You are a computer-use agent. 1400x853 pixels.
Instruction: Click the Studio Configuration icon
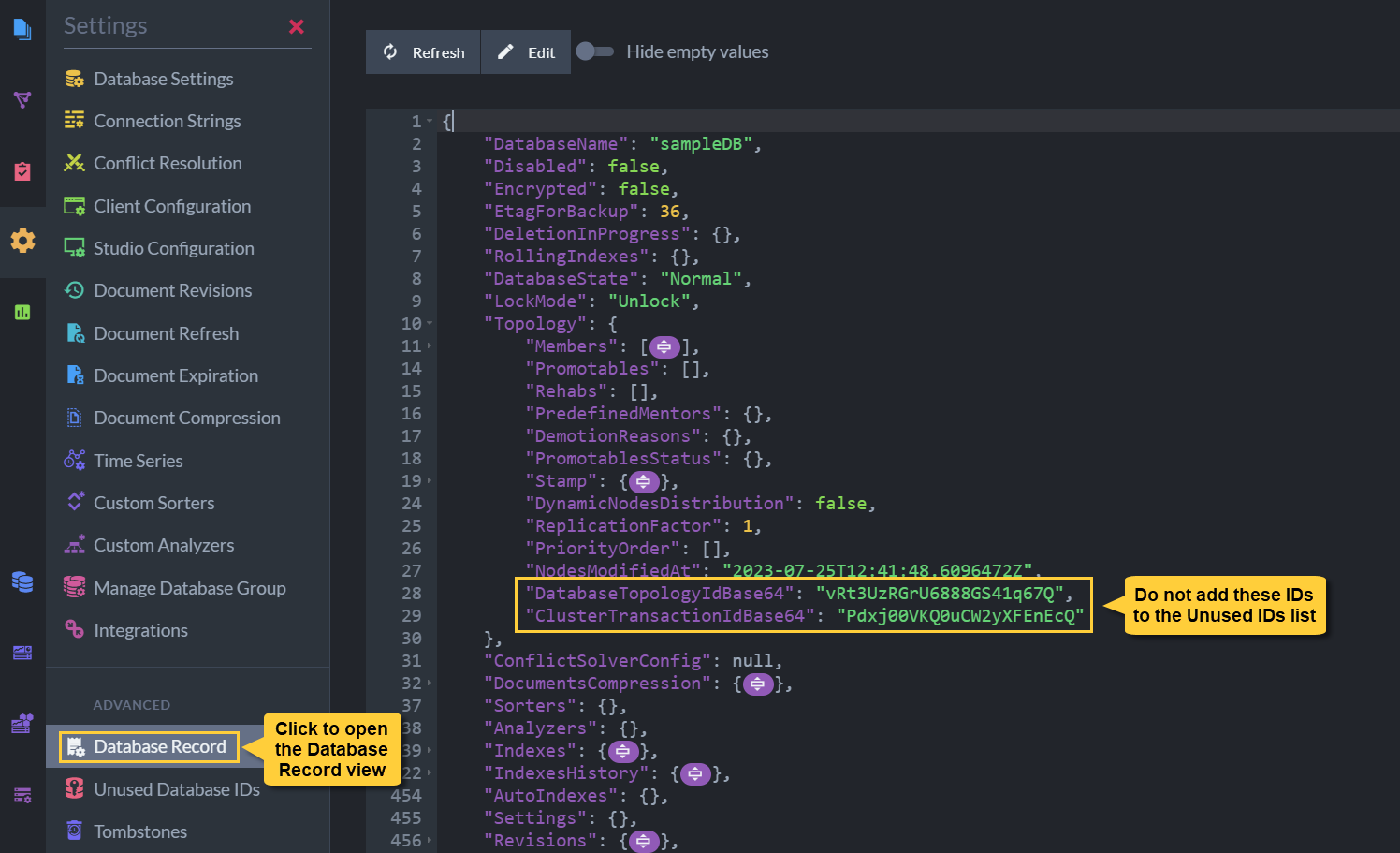(75, 248)
